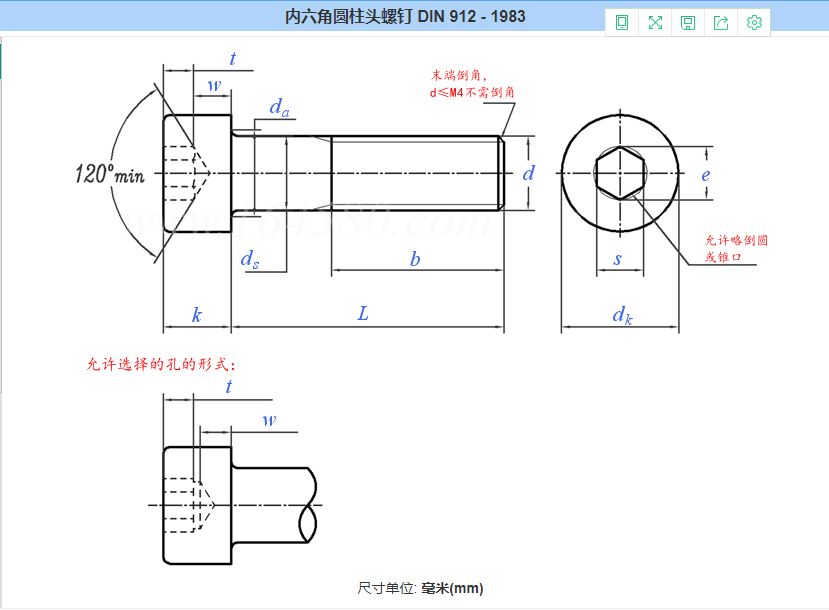This screenshot has width=829, height=610.
Task: Click the head diameter label dk
Action: point(622,316)
